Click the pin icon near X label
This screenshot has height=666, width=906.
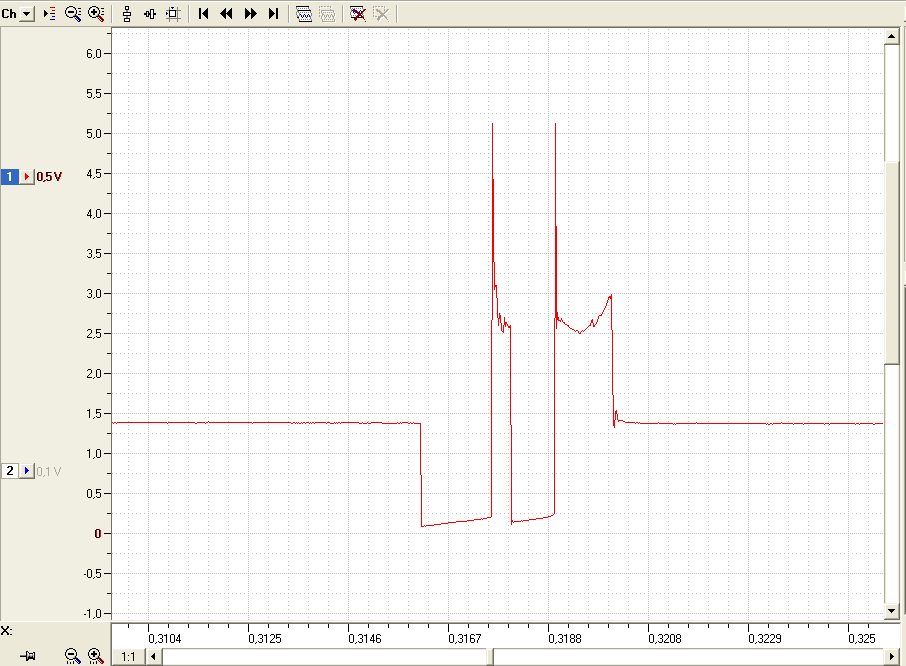[27, 656]
